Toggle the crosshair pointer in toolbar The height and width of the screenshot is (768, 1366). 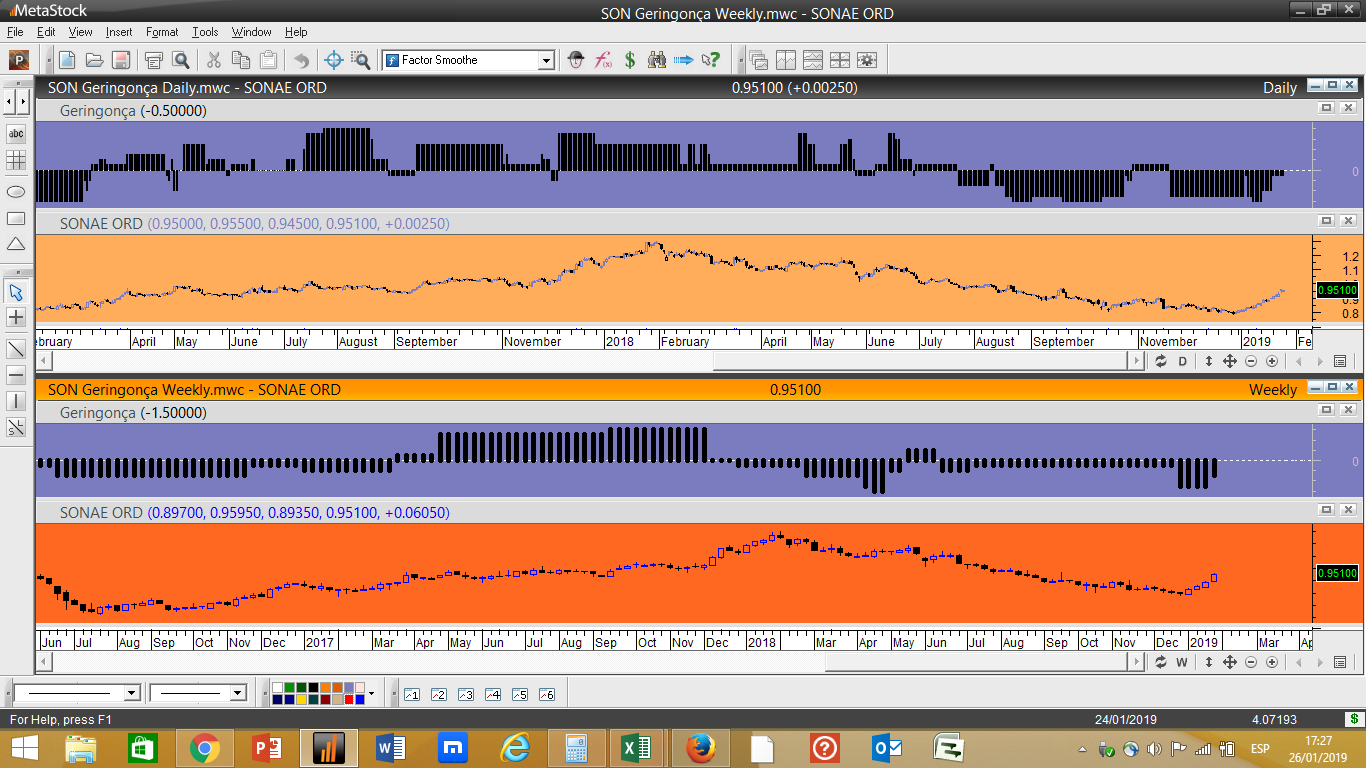click(334, 60)
